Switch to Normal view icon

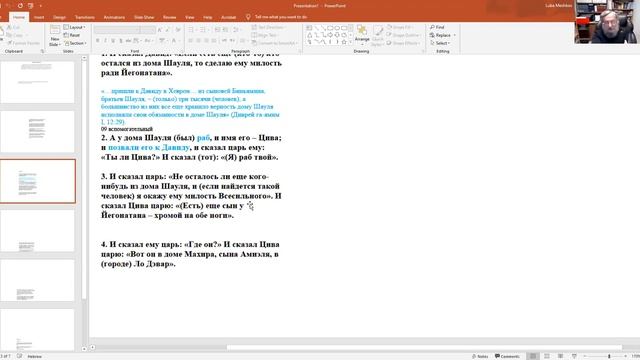(x=533, y=356)
